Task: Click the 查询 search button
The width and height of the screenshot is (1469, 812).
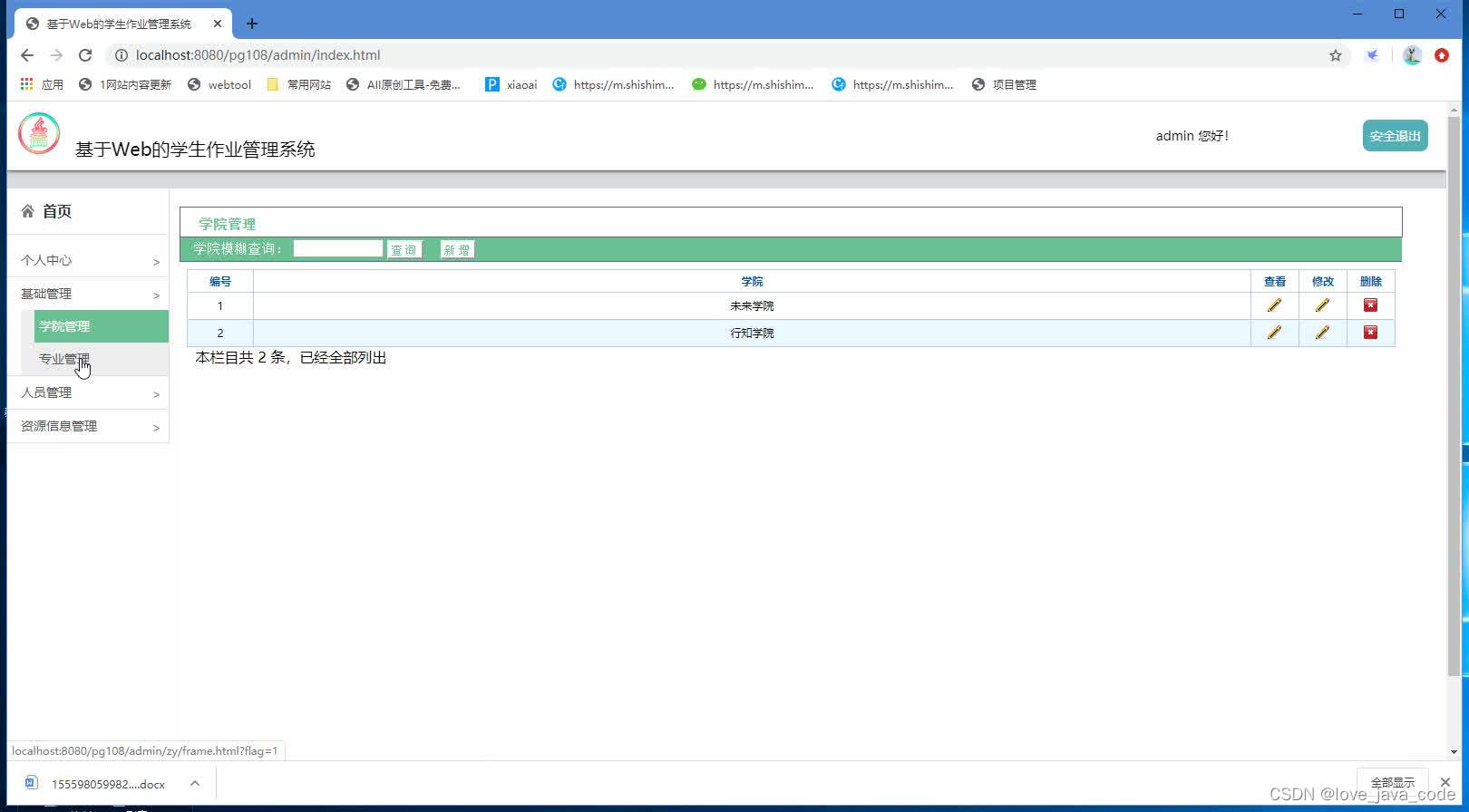Action: [404, 250]
